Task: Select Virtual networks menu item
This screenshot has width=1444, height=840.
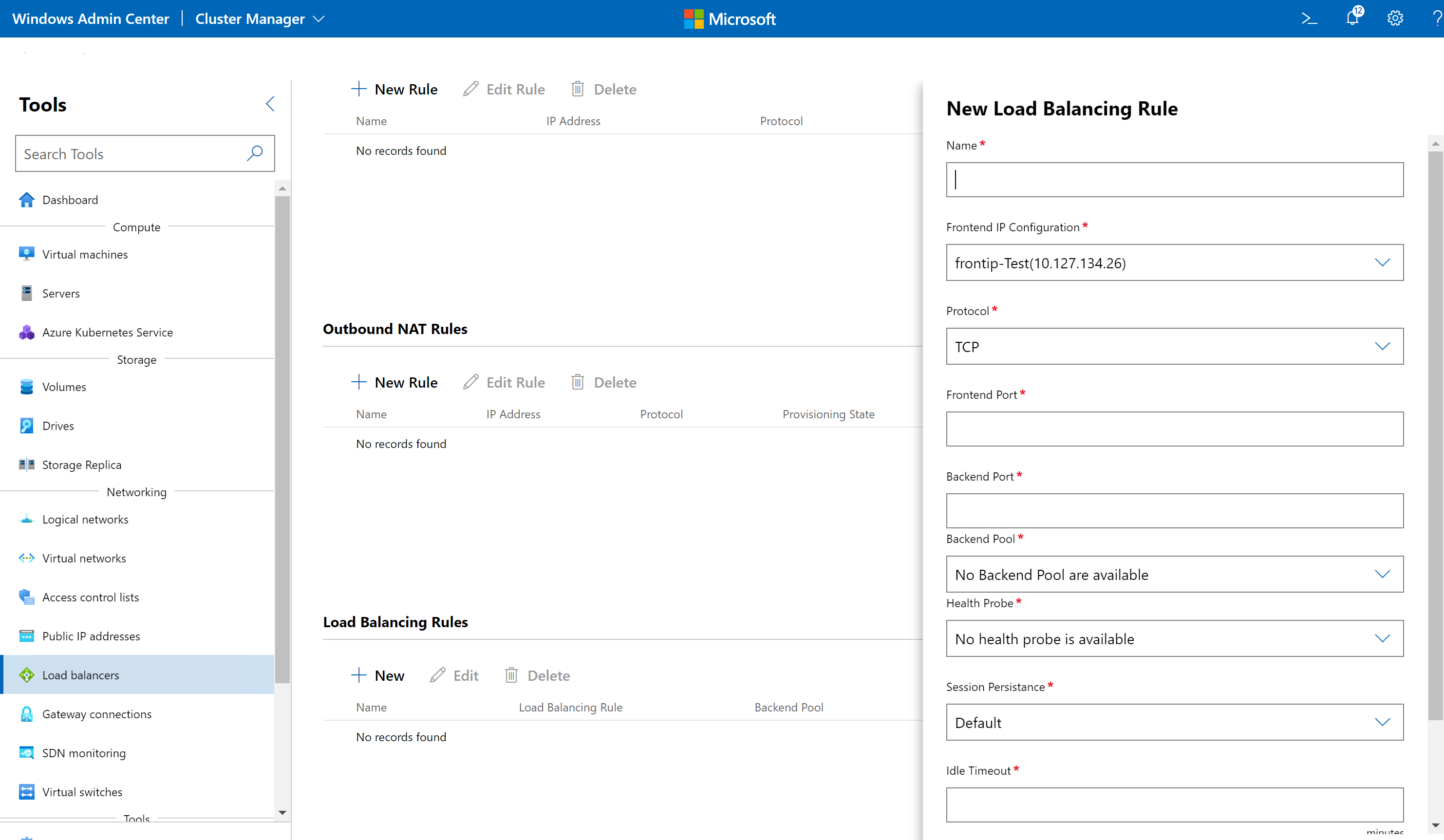Action: (x=84, y=558)
